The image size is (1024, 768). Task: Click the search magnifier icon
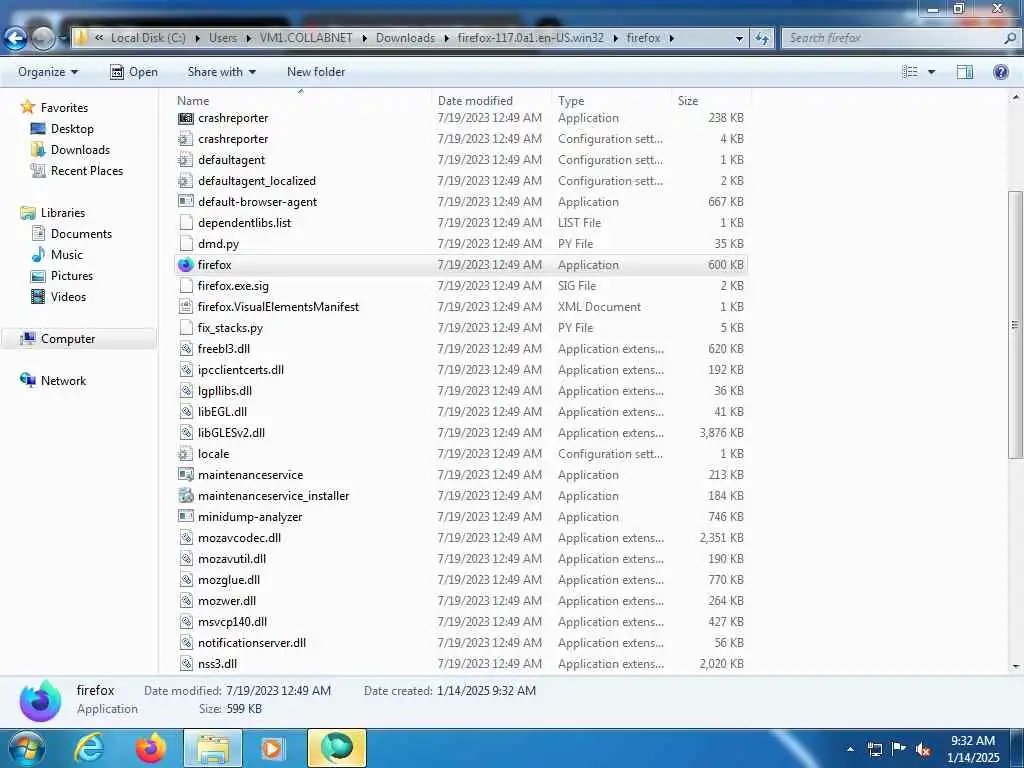click(1010, 38)
